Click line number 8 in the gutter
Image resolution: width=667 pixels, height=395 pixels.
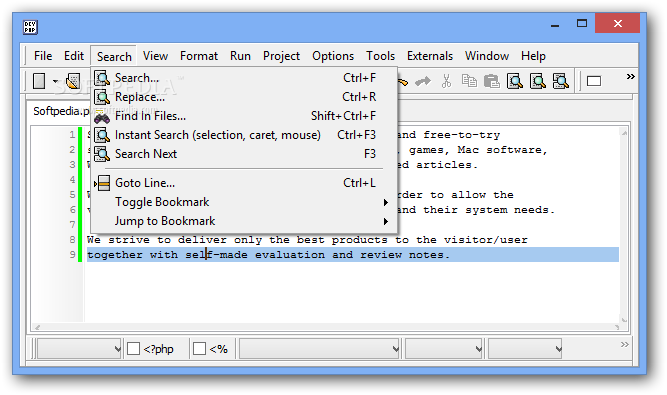(72, 240)
